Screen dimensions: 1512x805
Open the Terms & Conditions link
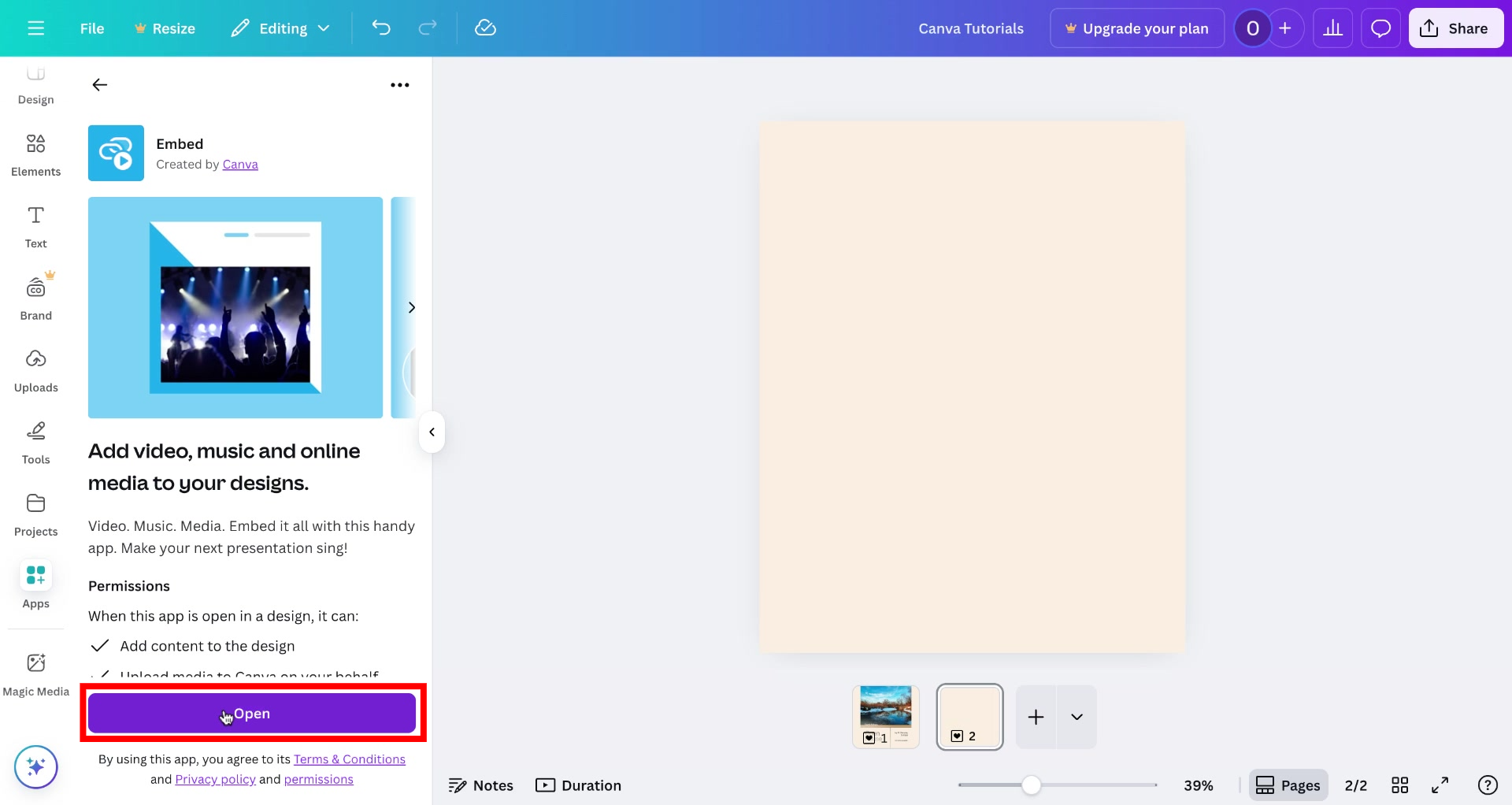coord(350,759)
